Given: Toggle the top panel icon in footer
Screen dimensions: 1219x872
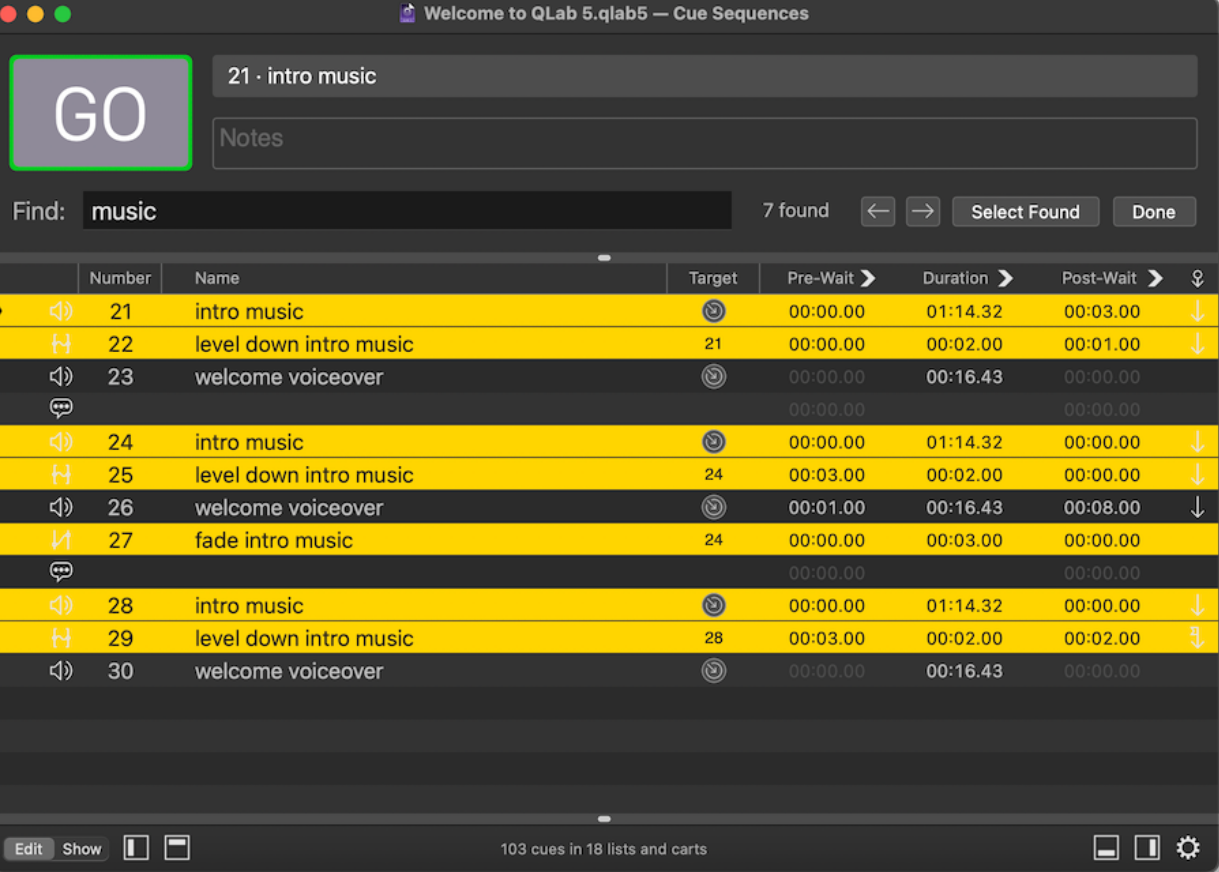Looking at the screenshot, I should [x=177, y=848].
